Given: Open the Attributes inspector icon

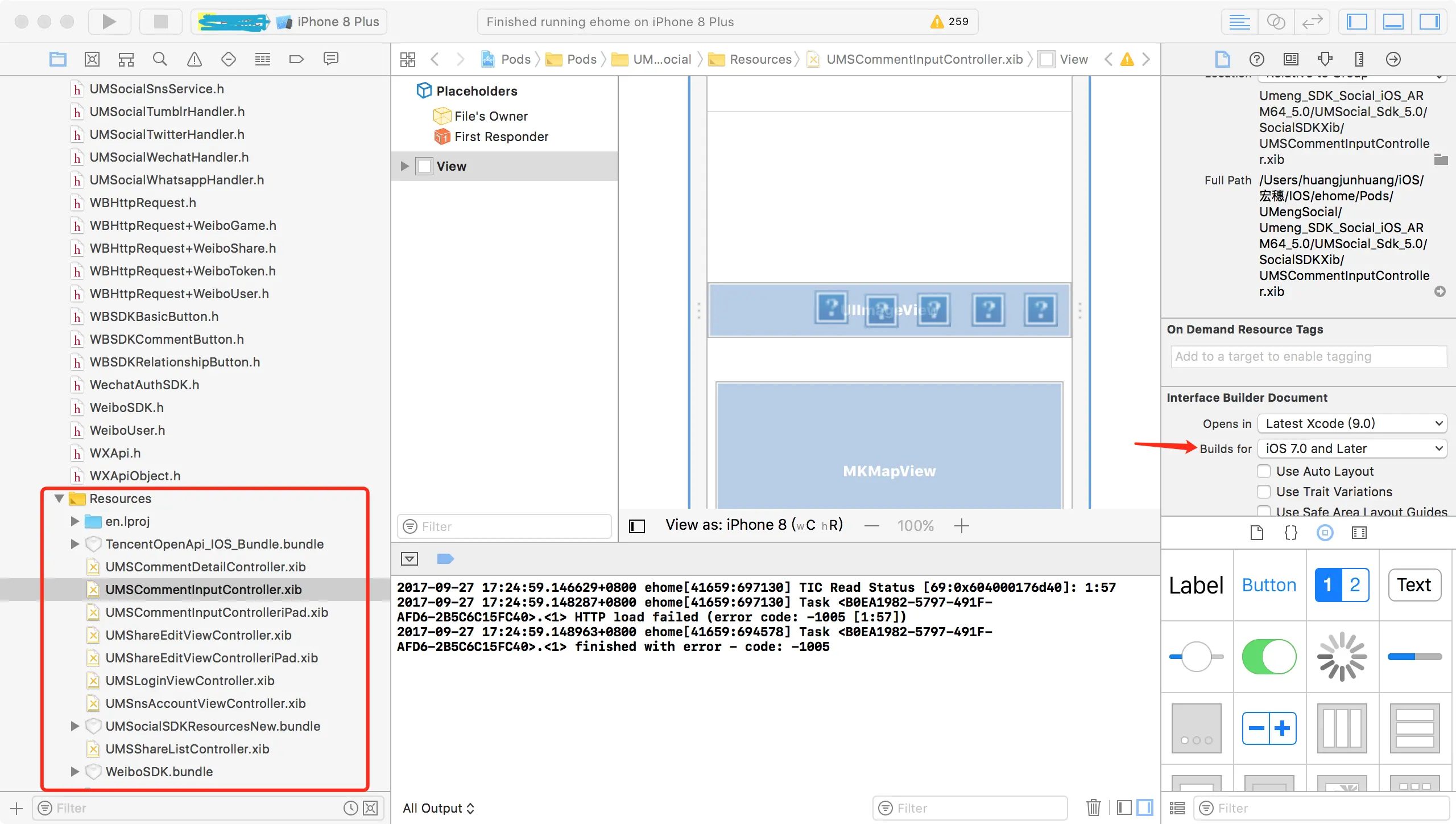Looking at the screenshot, I should click(x=1325, y=59).
